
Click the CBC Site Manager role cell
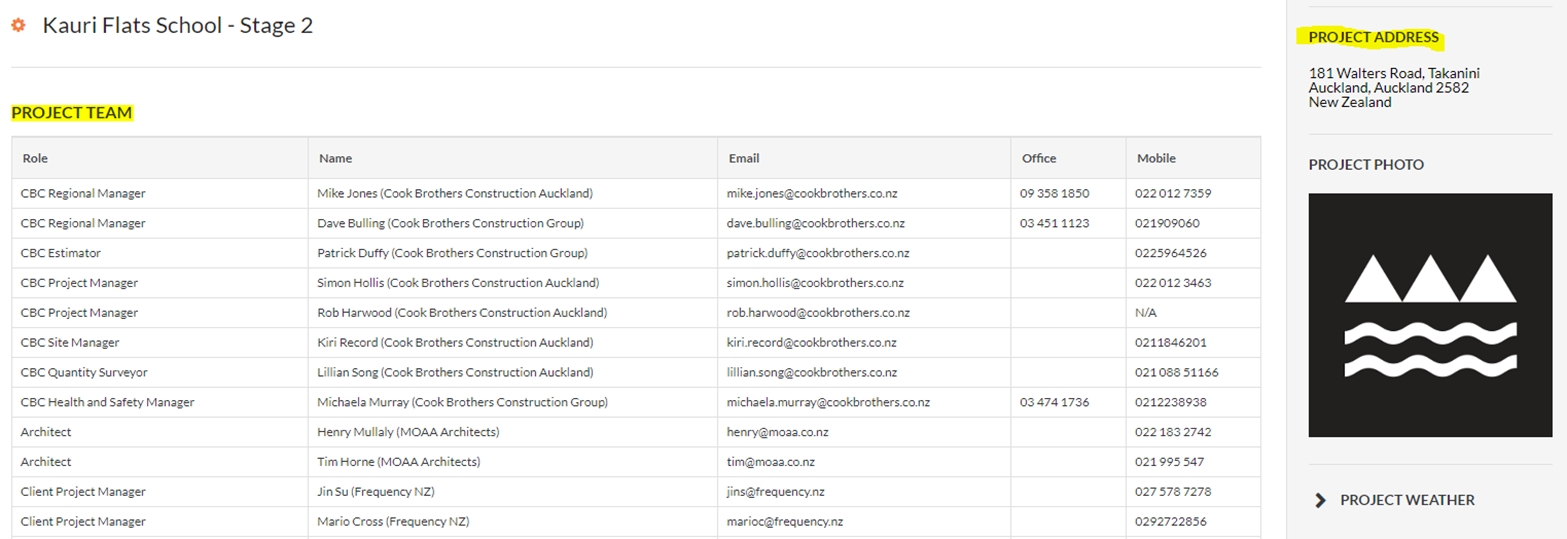(x=160, y=343)
